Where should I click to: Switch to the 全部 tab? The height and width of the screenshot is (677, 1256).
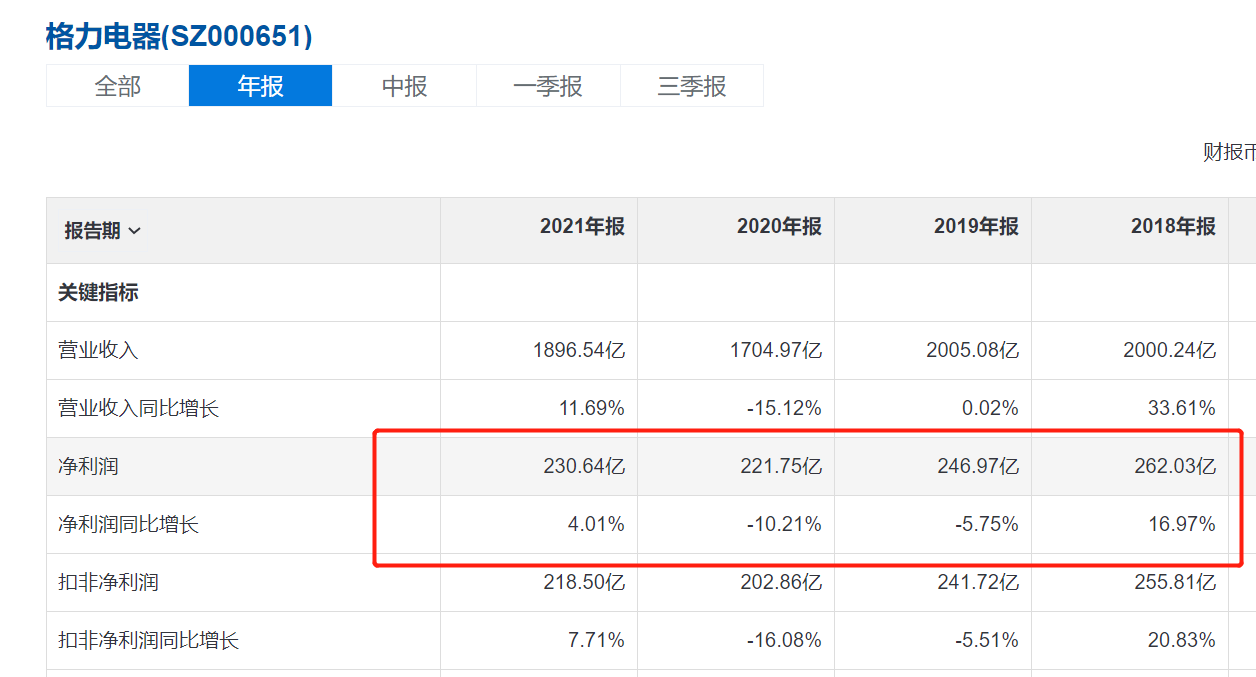point(118,86)
